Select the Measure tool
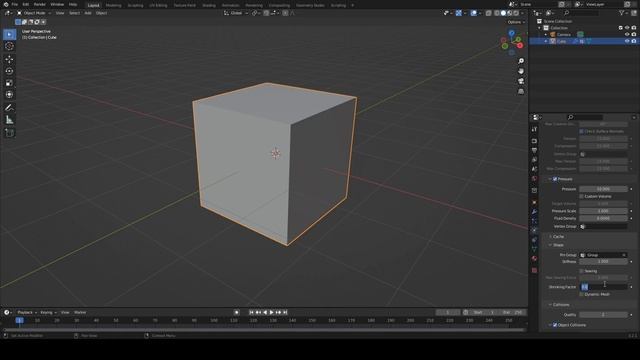This screenshot has width=640, height=360. [9, 120]
